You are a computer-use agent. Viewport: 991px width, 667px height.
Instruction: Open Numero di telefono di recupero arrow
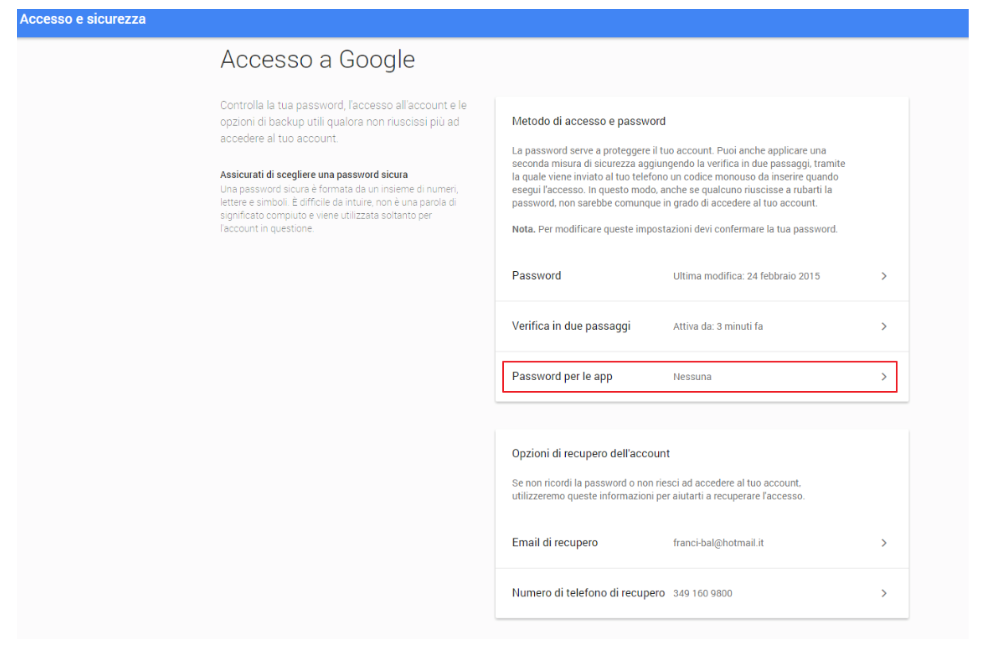[884, 593]
